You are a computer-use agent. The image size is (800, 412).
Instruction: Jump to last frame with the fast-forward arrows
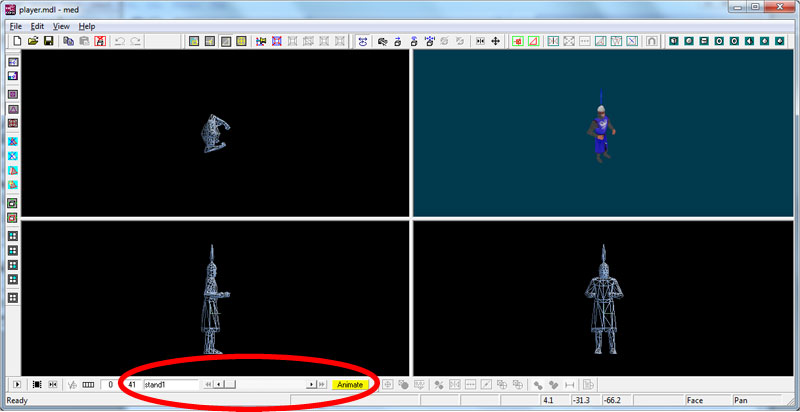(x=321, y=384)
